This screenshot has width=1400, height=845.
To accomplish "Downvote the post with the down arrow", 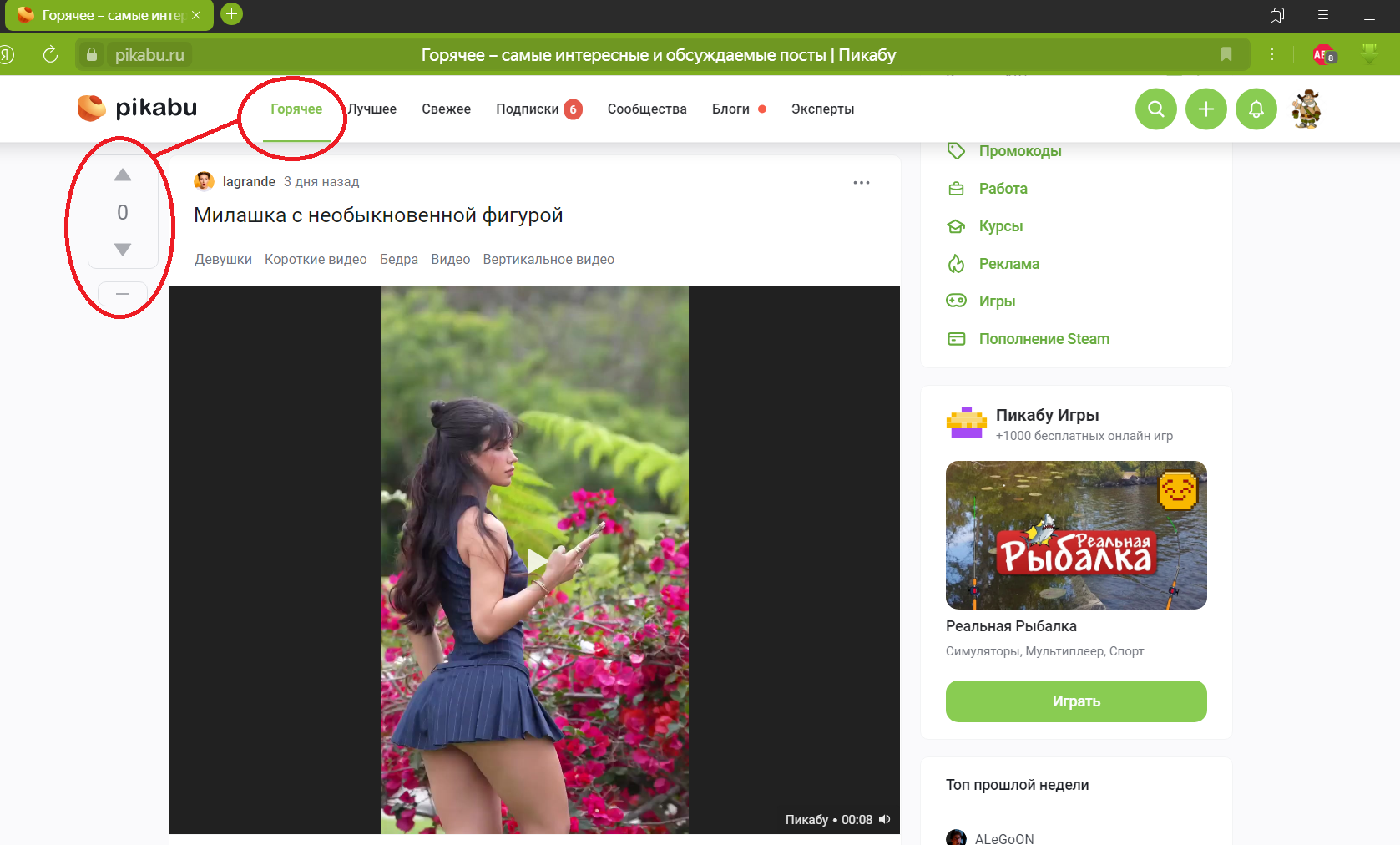I will click(123, 250).
